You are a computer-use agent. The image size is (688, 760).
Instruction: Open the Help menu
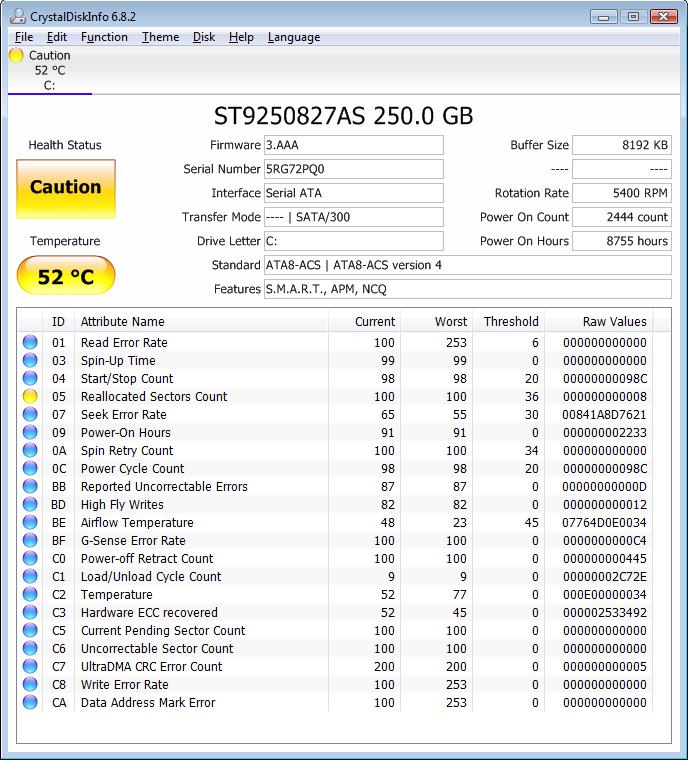click(241, 37)
